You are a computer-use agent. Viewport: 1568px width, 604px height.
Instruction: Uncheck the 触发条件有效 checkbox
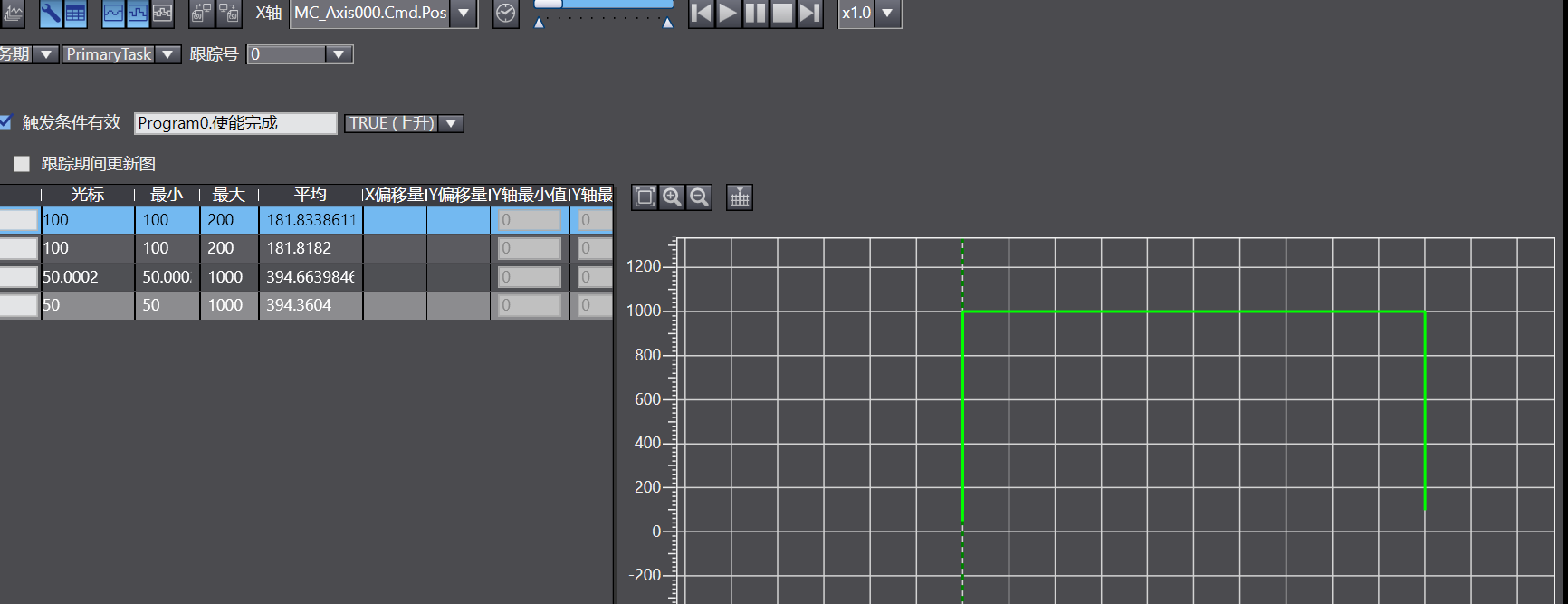pos(5,122)
